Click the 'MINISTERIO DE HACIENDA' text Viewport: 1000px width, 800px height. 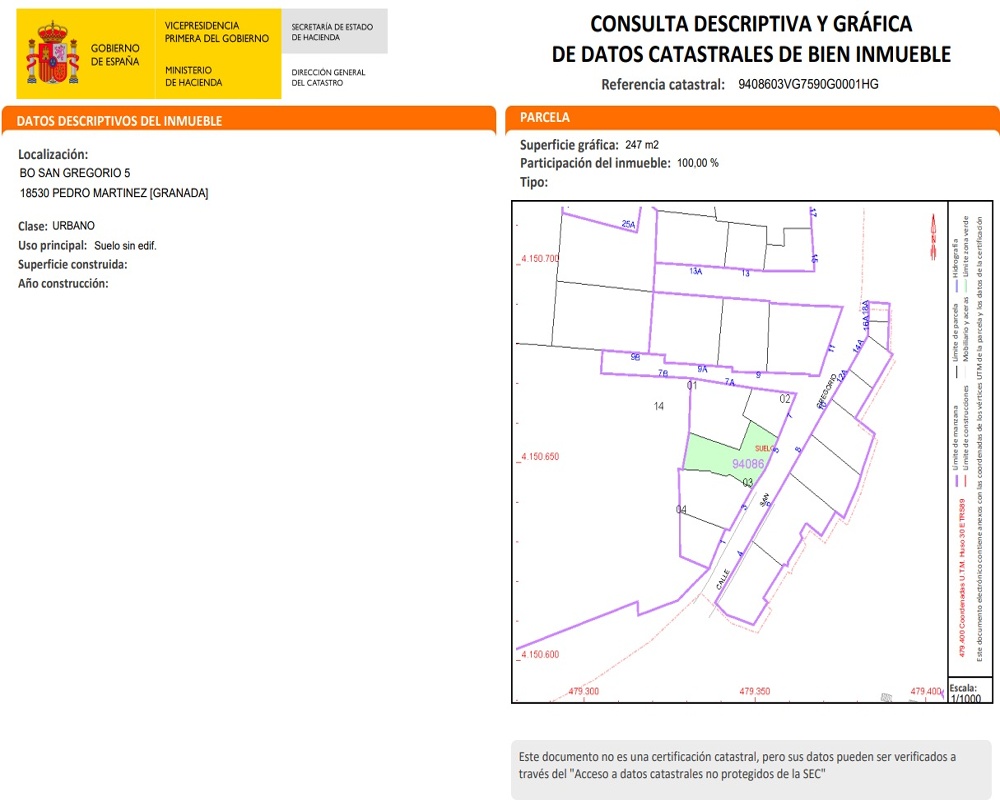(x=193, y=76)
